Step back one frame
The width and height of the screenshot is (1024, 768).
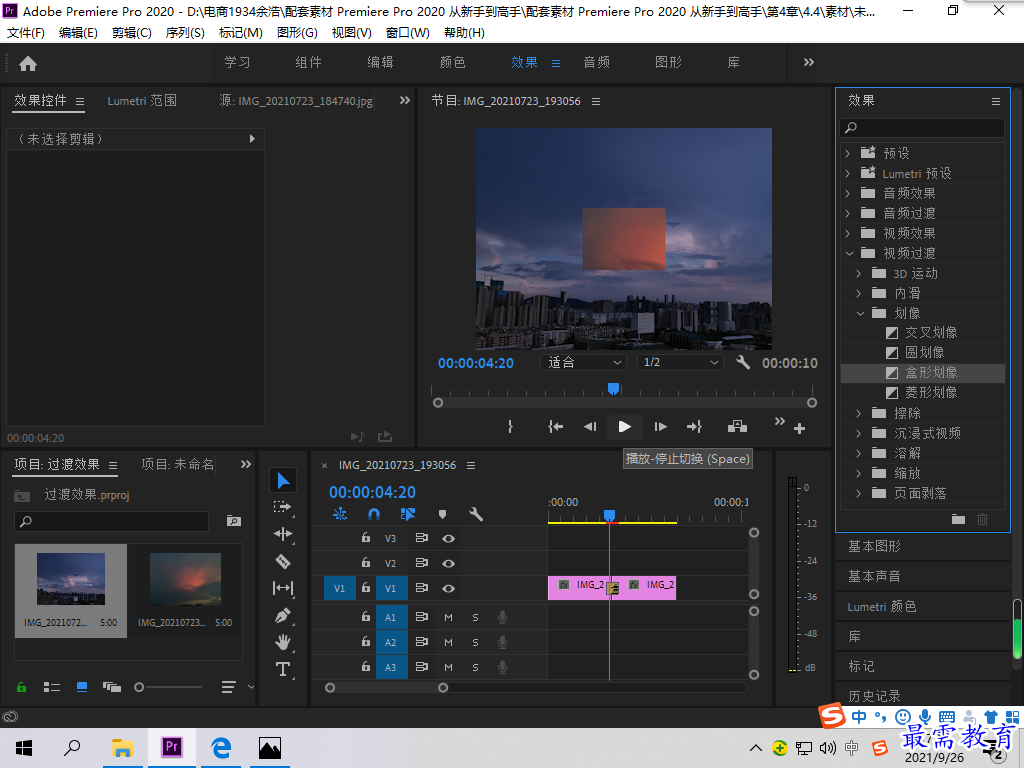point(590,426)
